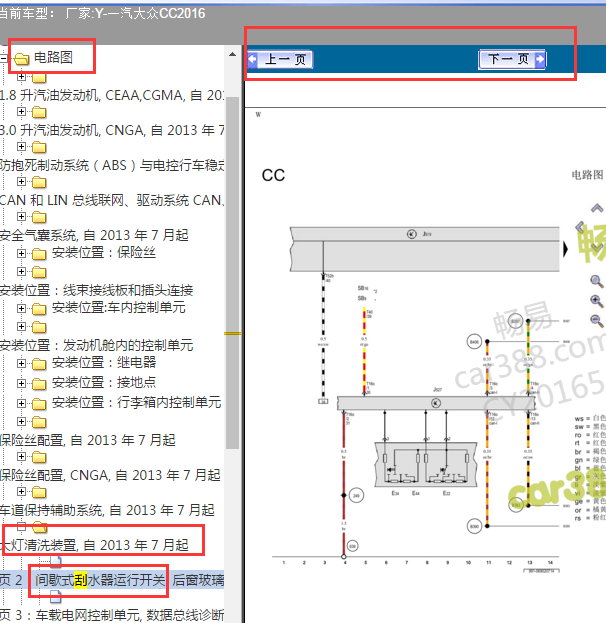The width and height of the screenshot is (606, 623).
Task: Click the 电路图 root folder icon
Action: point(21,59)
